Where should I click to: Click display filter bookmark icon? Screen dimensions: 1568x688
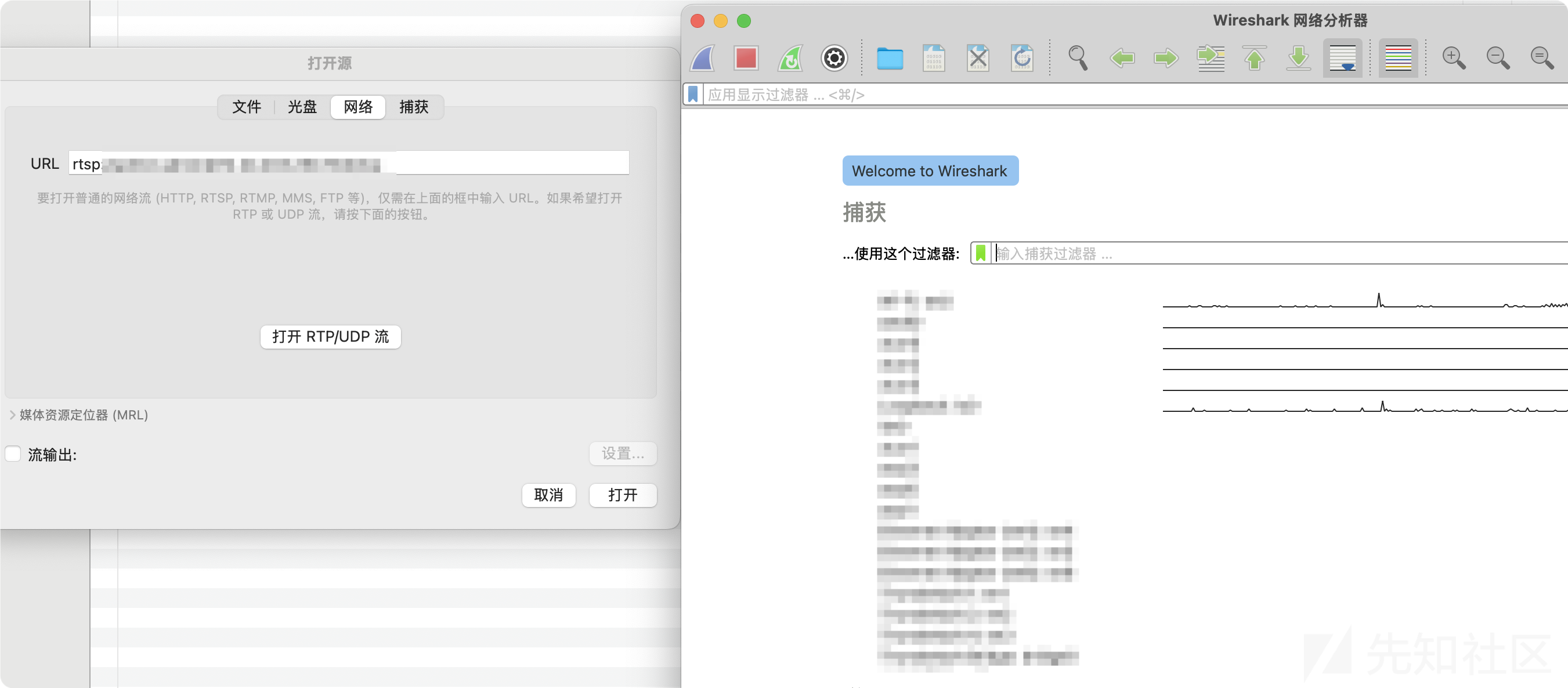pyautogui.click(x=693, y=95)
